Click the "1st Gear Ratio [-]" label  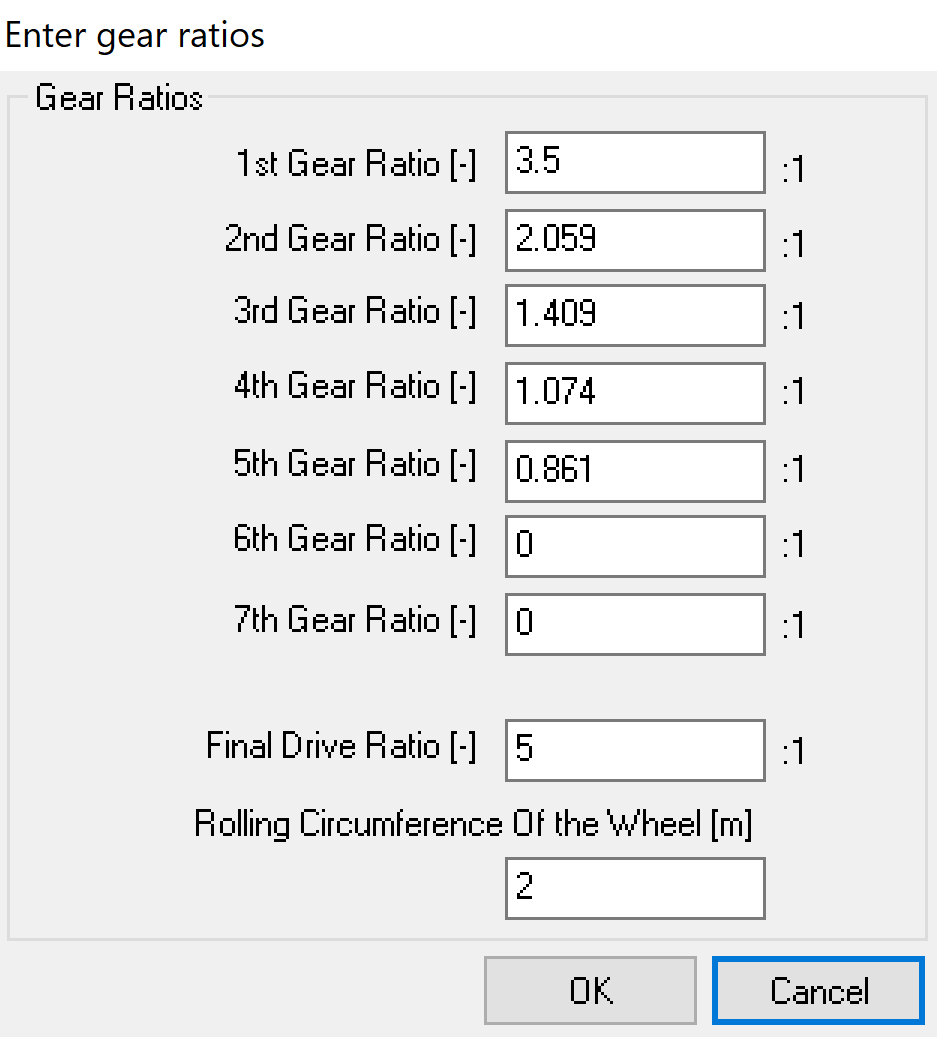356,163
